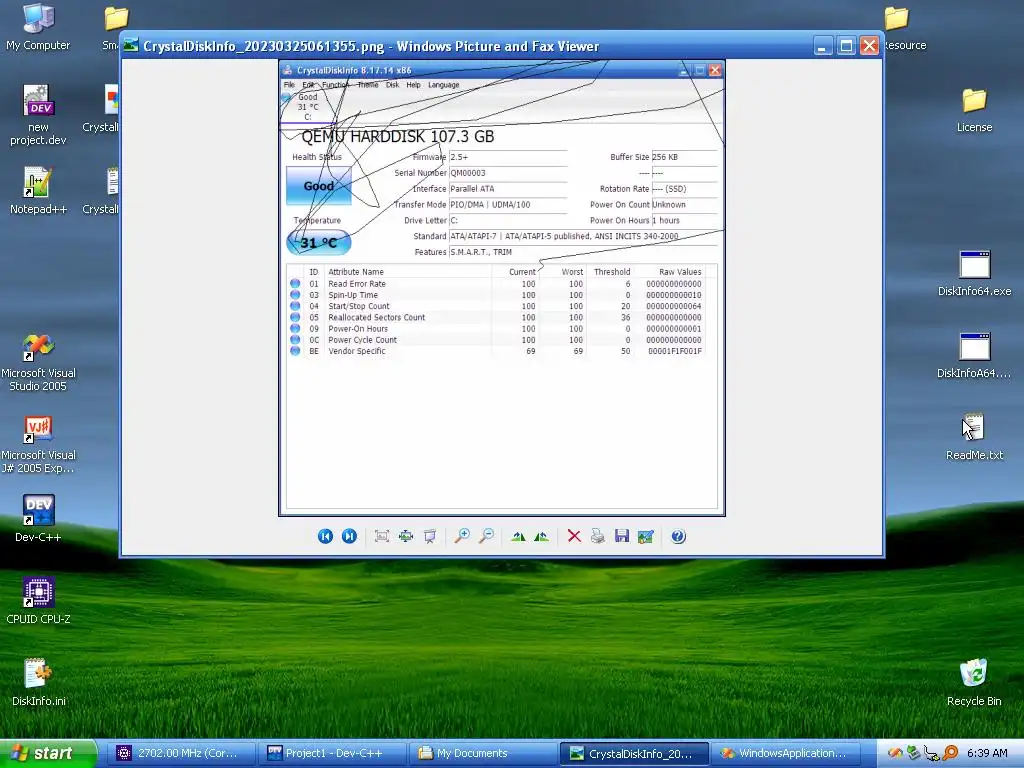Select the DiskInfo.ini file icon

point(38,682)
